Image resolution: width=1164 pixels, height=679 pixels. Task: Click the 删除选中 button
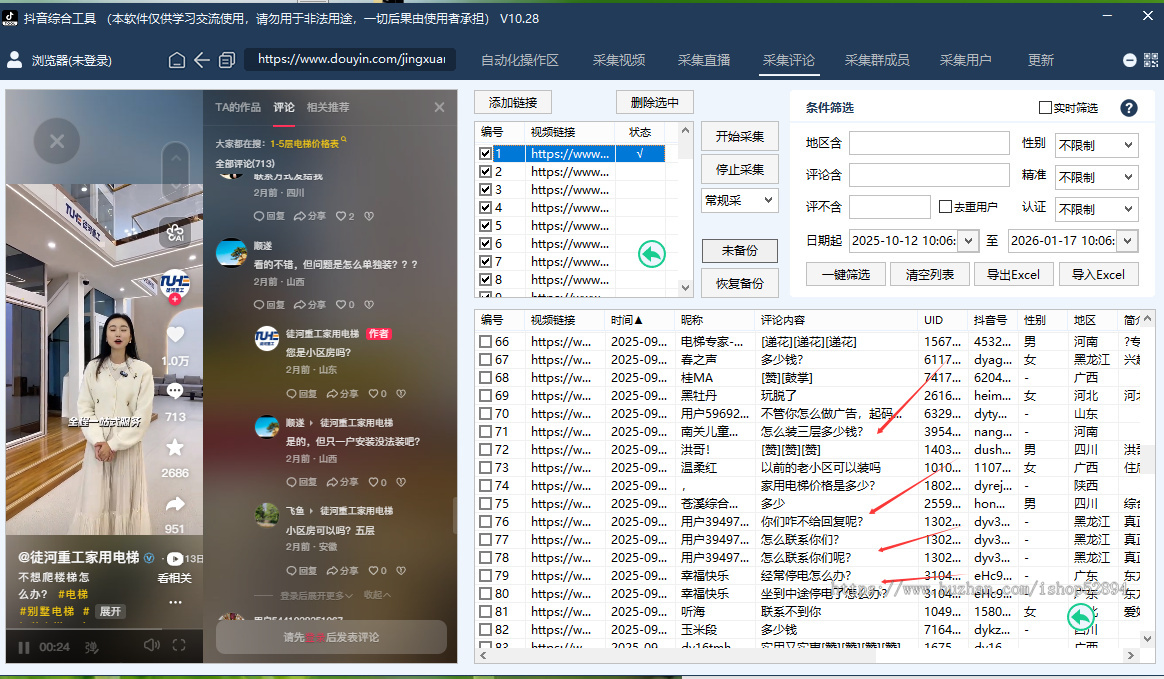pyautogui.click(x=655, y=102)
